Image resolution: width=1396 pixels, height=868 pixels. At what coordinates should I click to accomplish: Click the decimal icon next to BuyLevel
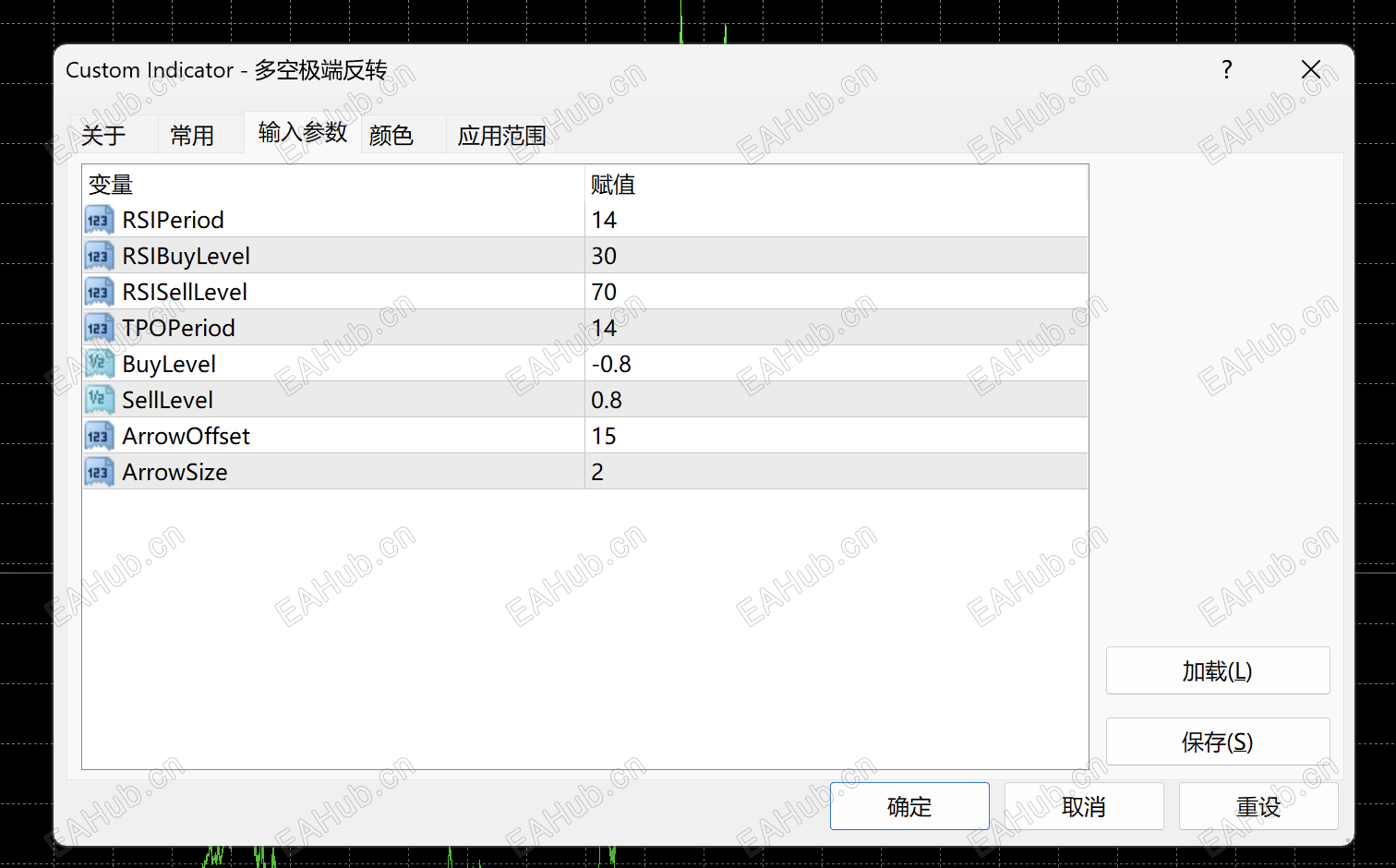[98, 363]
